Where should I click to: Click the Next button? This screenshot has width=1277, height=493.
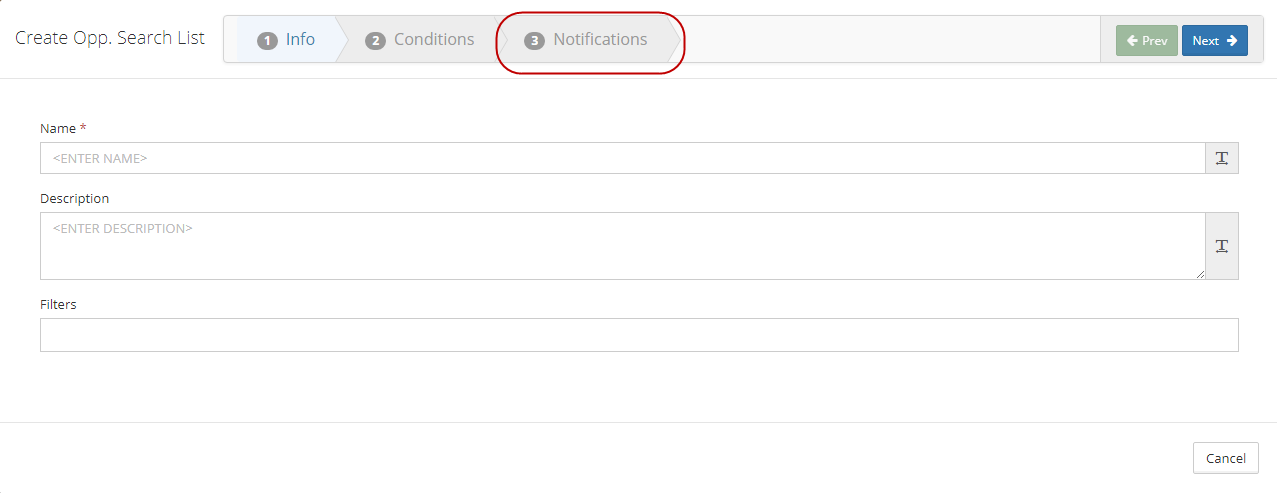[1215, 41]
